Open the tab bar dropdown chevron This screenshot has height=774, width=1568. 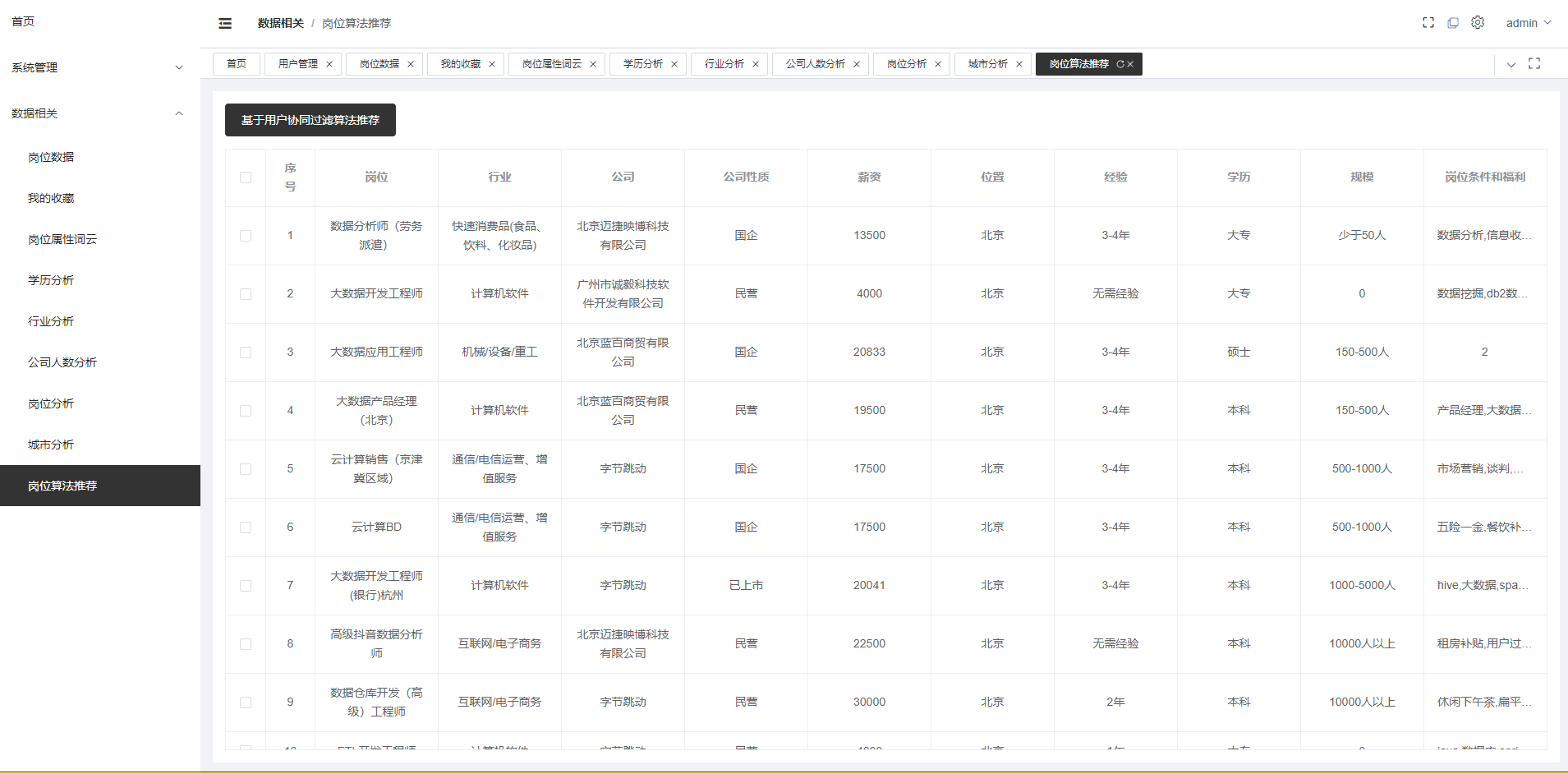coord(1511,64)
